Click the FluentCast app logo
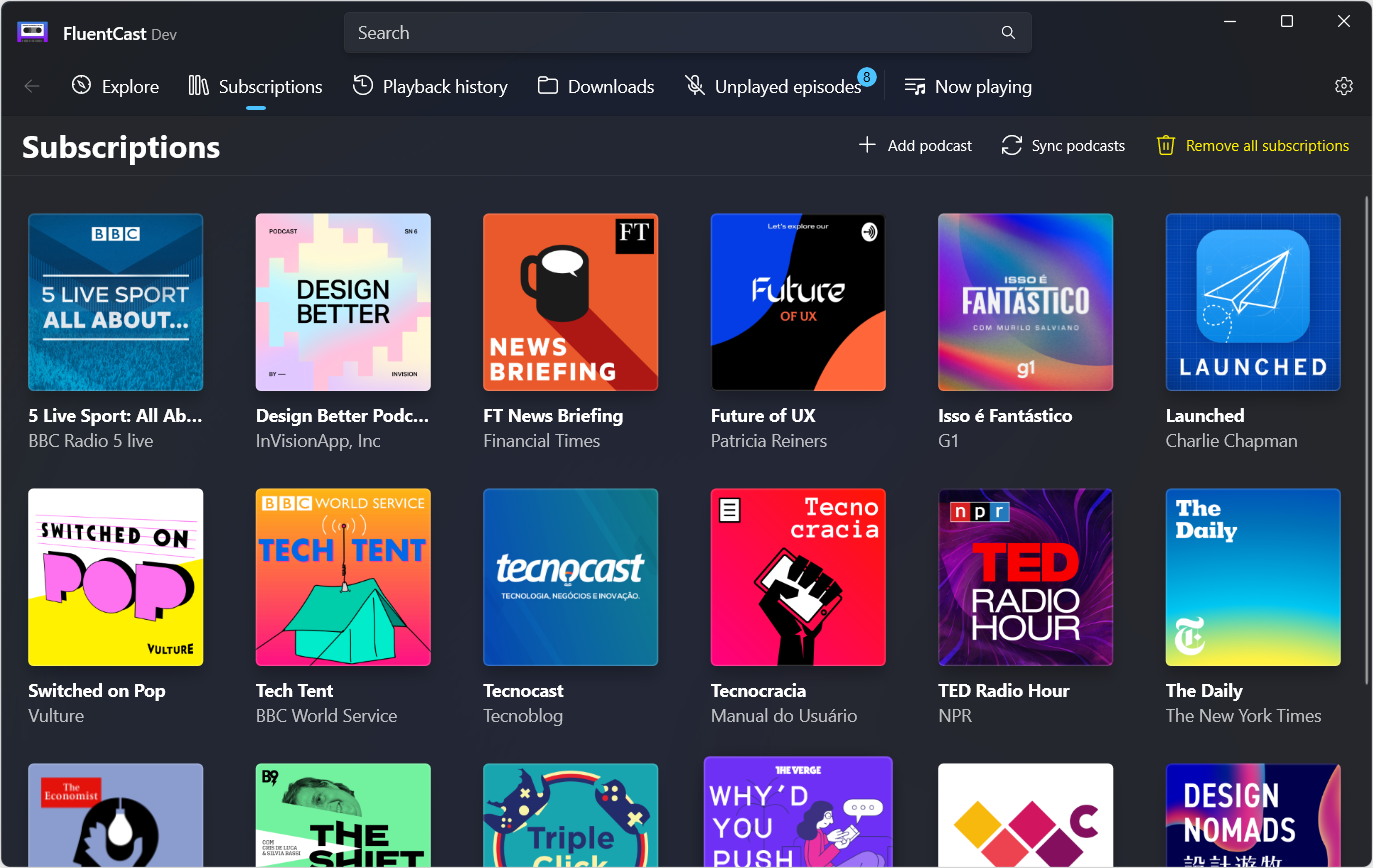 click(x=32, y=31)
